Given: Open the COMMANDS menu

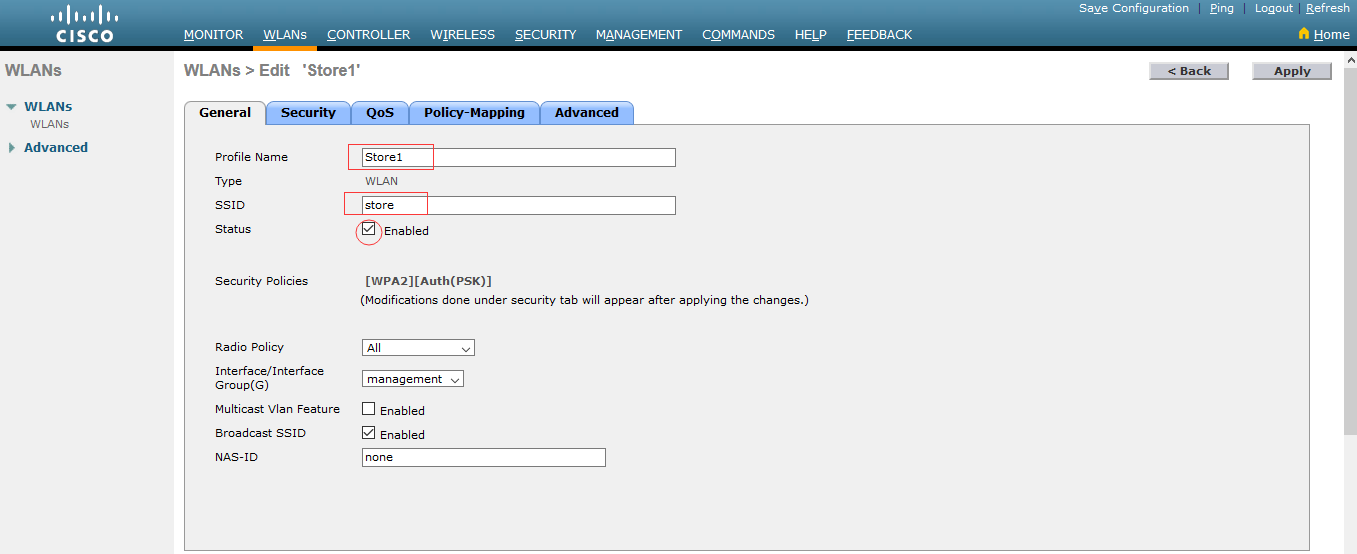Looking at the screenshot, I should (738, 34).
